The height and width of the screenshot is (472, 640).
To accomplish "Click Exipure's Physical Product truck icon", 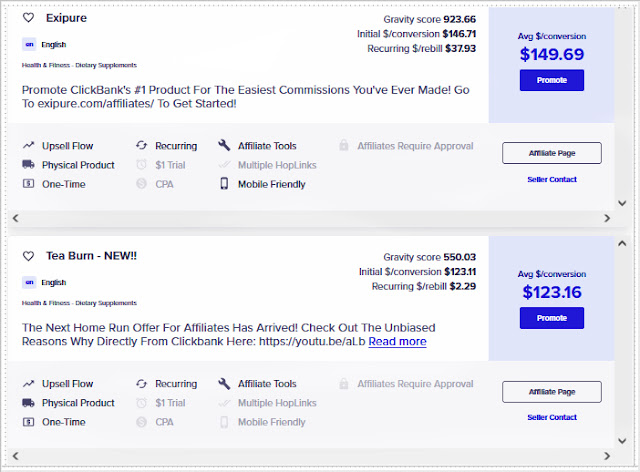I will tap(28, 165).
